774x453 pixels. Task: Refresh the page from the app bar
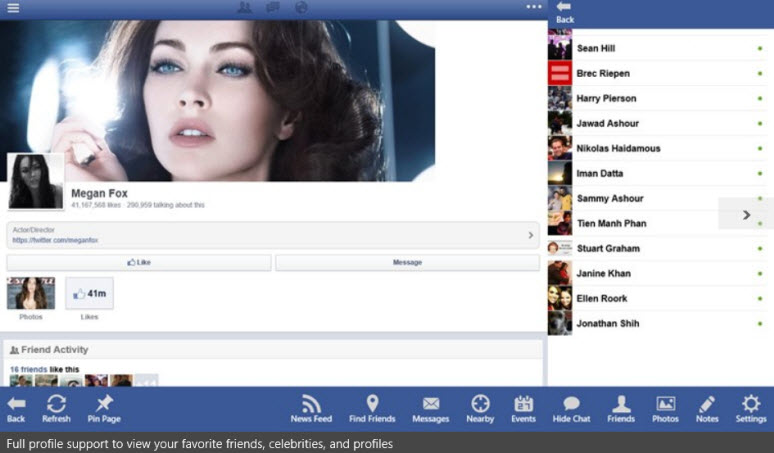(56, 409)
